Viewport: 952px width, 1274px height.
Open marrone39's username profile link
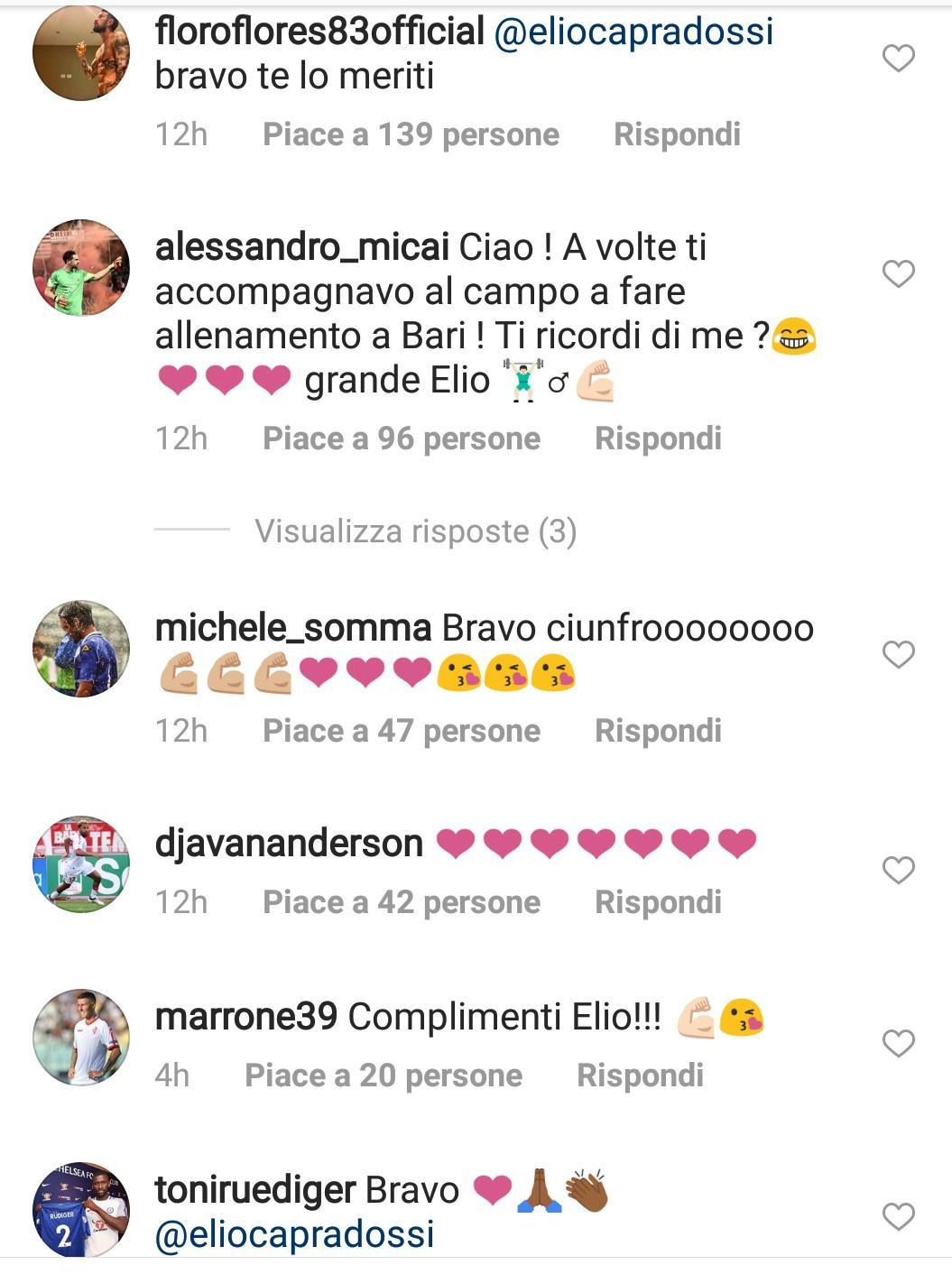pos(246,1017)
